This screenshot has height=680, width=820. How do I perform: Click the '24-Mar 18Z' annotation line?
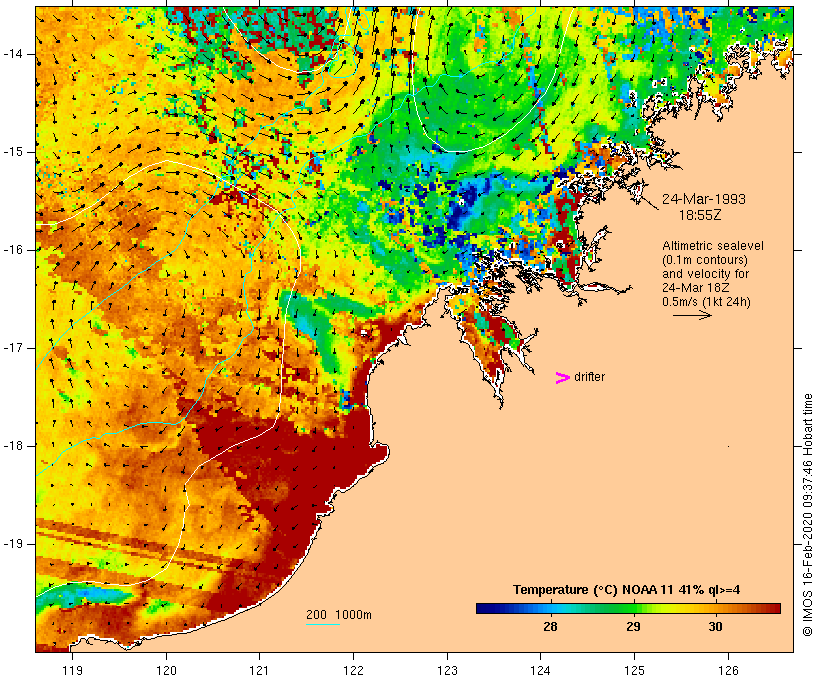tap(696, 288)
